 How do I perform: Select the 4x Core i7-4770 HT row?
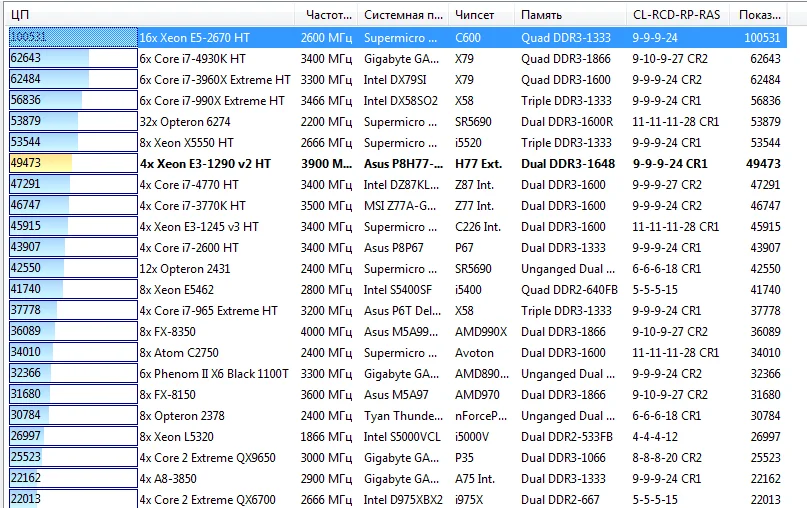pos(398,185)
